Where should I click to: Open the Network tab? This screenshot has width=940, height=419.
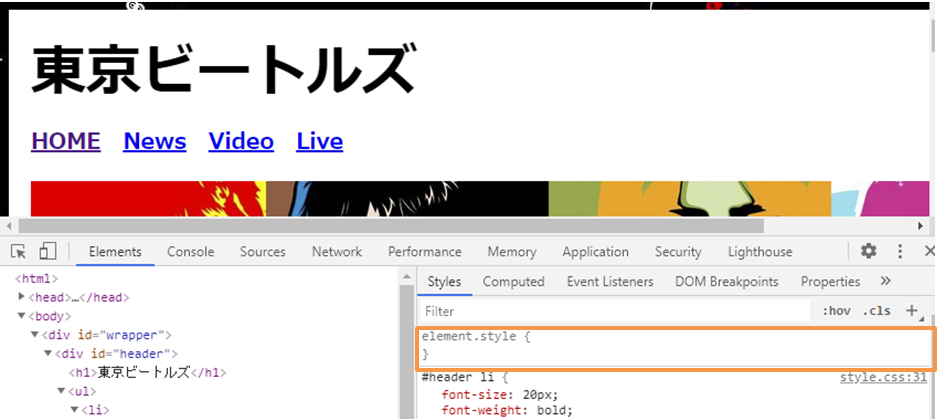pyautogui.click(x=337, y=252)
